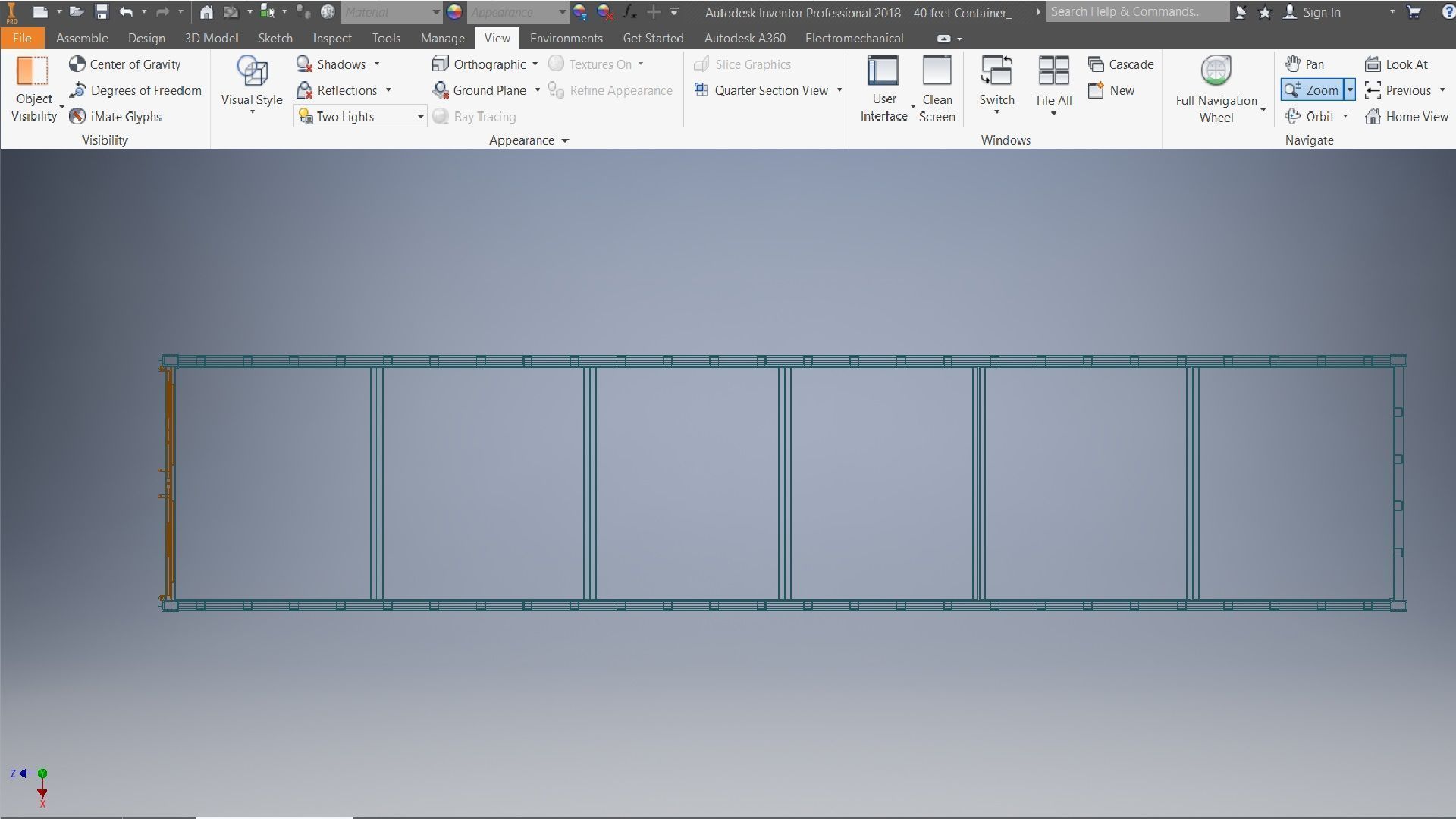
Task: Expand the Zoom options arrow
Action: (1350, 90)
